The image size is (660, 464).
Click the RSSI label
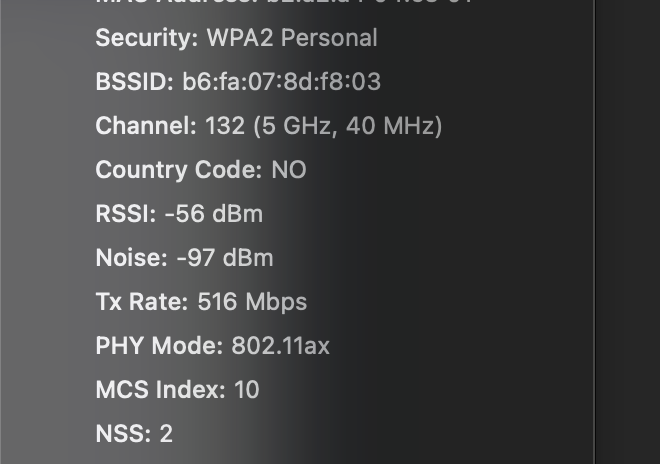tap(125, 213)
